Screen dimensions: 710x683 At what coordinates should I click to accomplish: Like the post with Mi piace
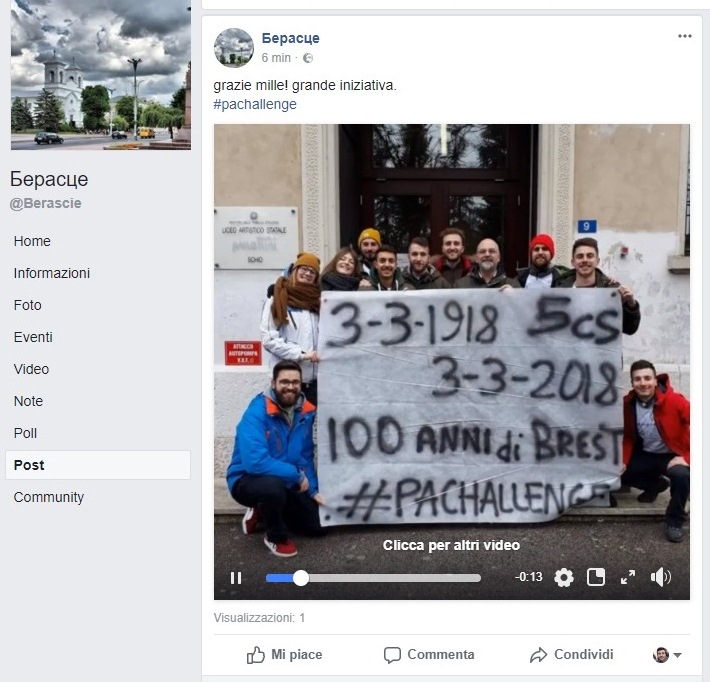[284, 655]
